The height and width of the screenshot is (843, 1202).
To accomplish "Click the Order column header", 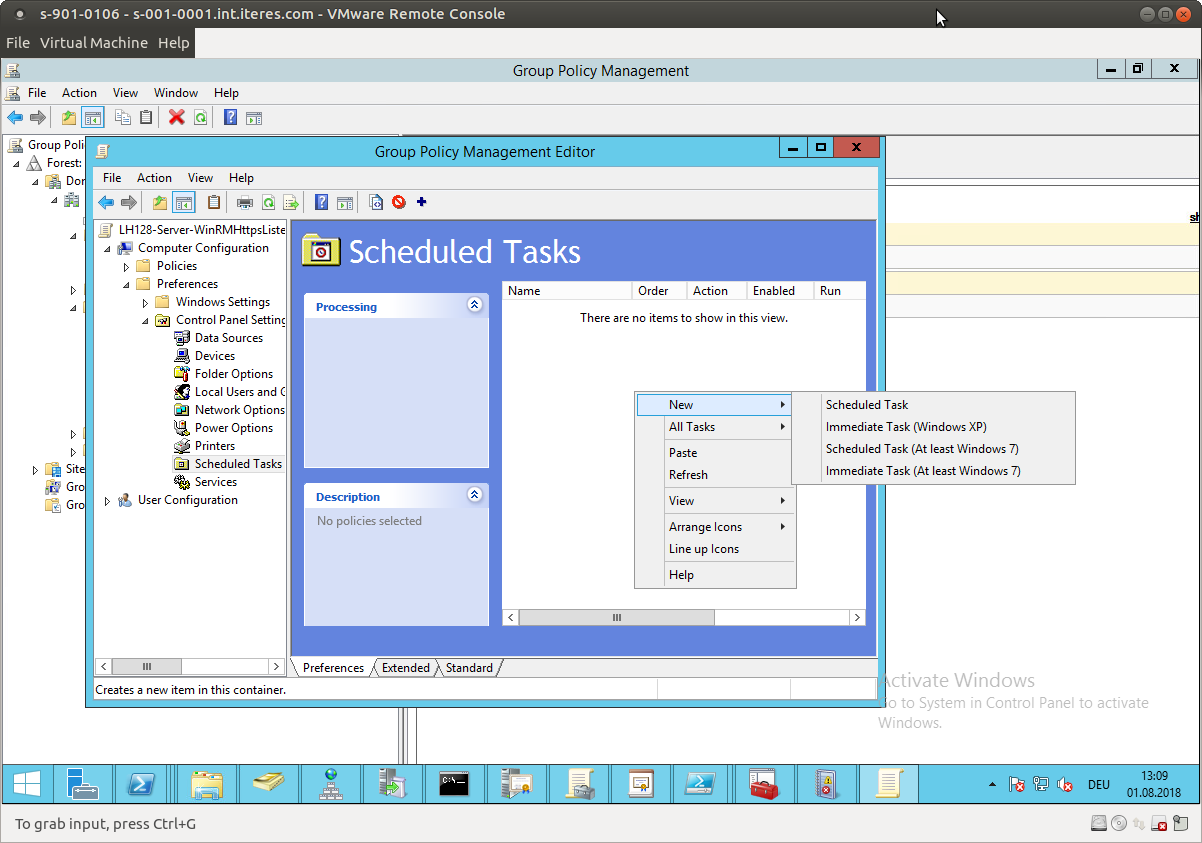I will pyautogui.click(x=660, y=291).
